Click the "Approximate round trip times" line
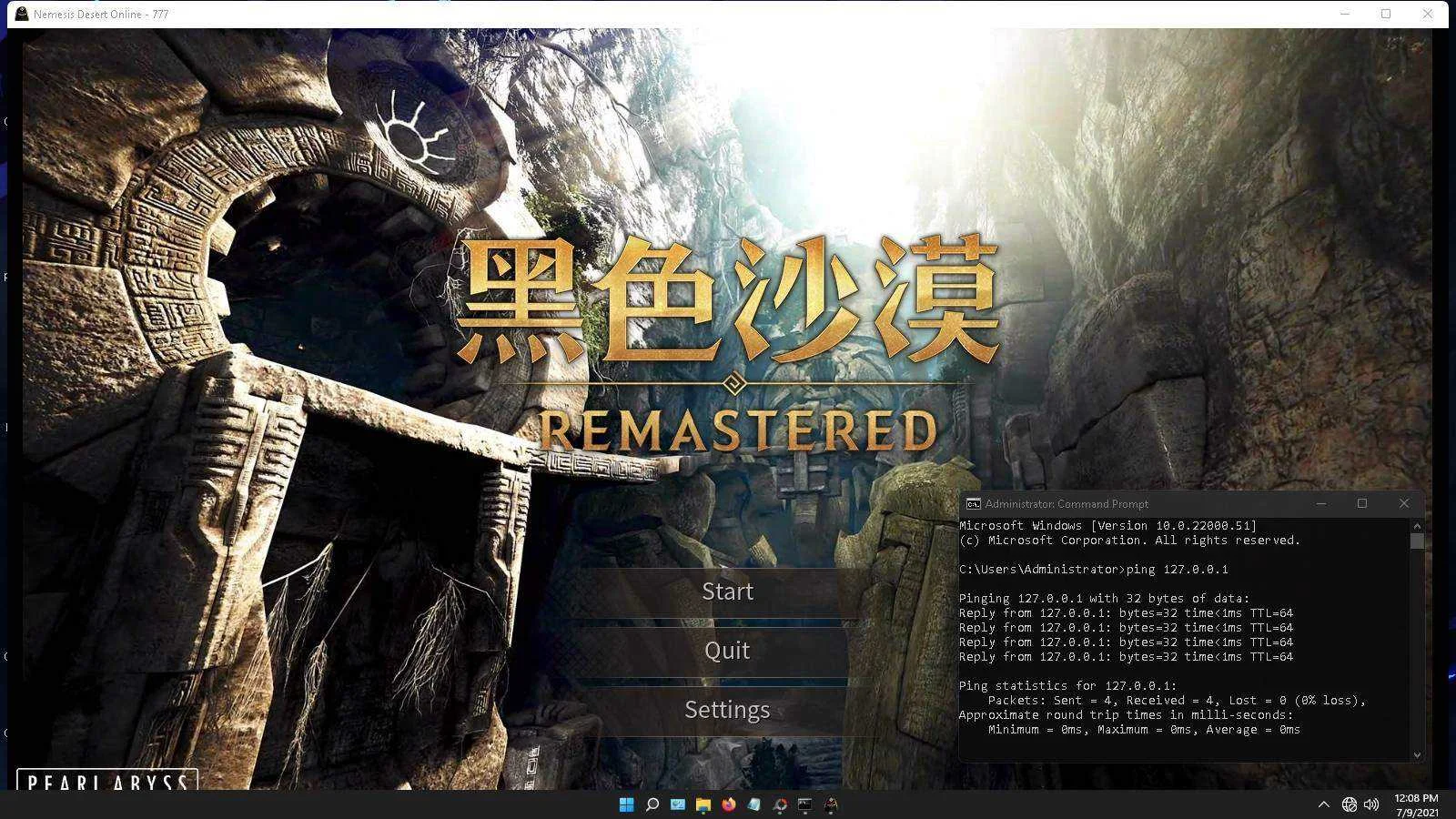 [x=1126, y=715]
